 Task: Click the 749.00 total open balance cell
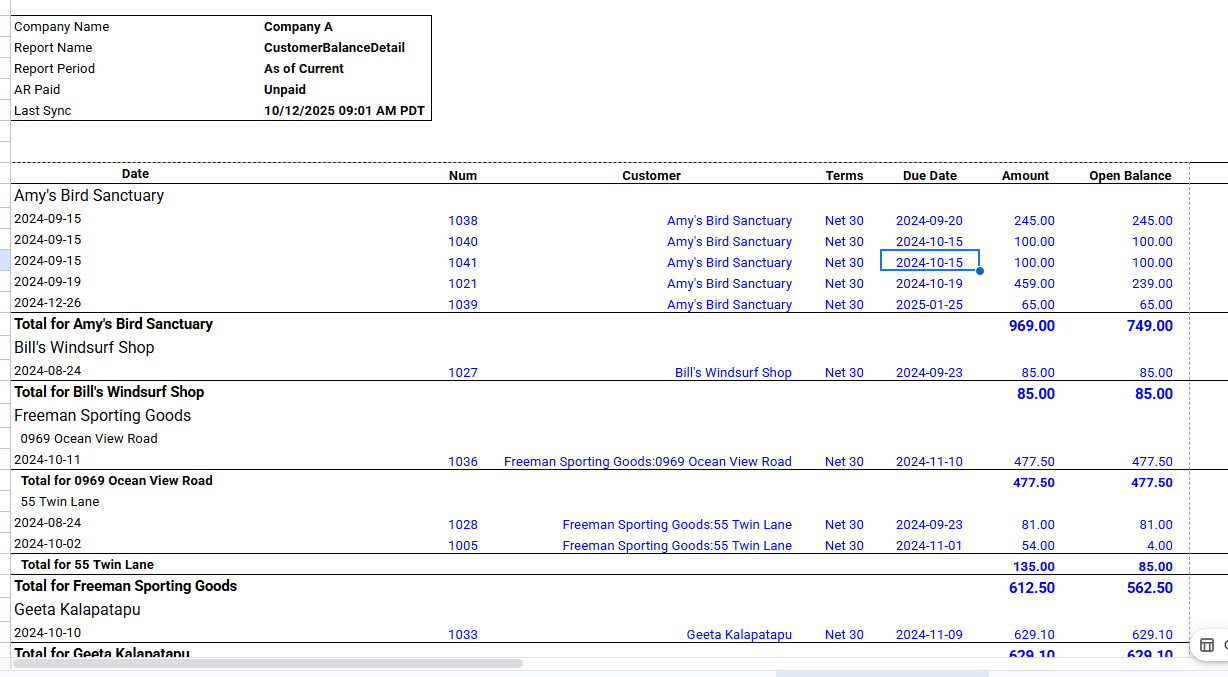(1150, 326)
